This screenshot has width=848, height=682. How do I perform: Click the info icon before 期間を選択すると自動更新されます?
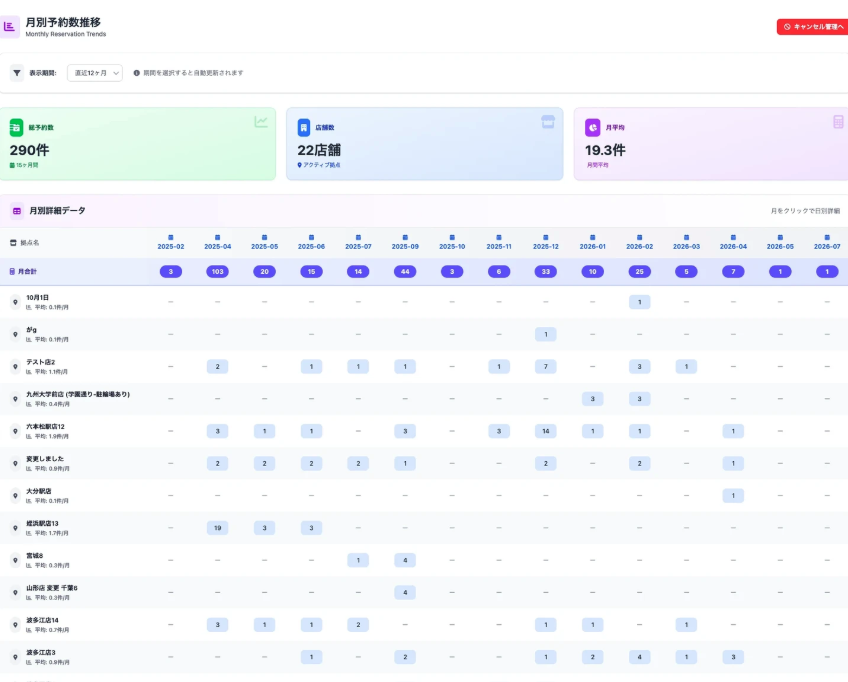pos(136,73)
